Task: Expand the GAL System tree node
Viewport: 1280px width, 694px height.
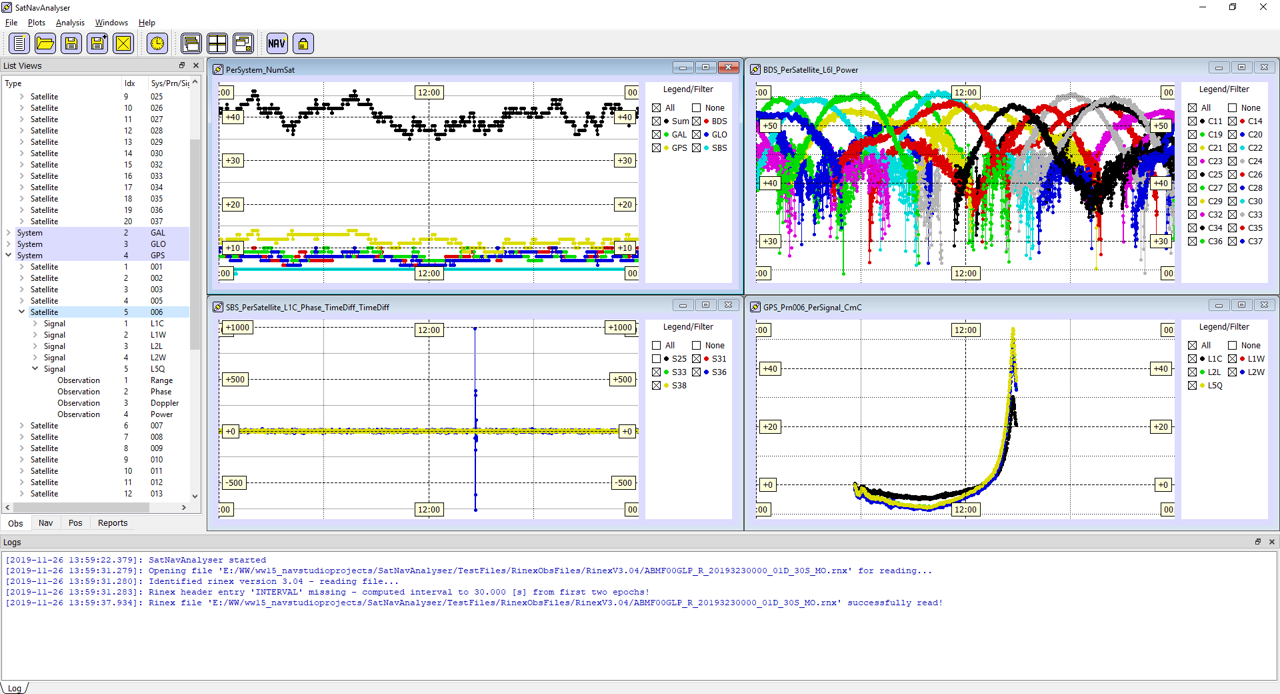Action: point(9,233)
